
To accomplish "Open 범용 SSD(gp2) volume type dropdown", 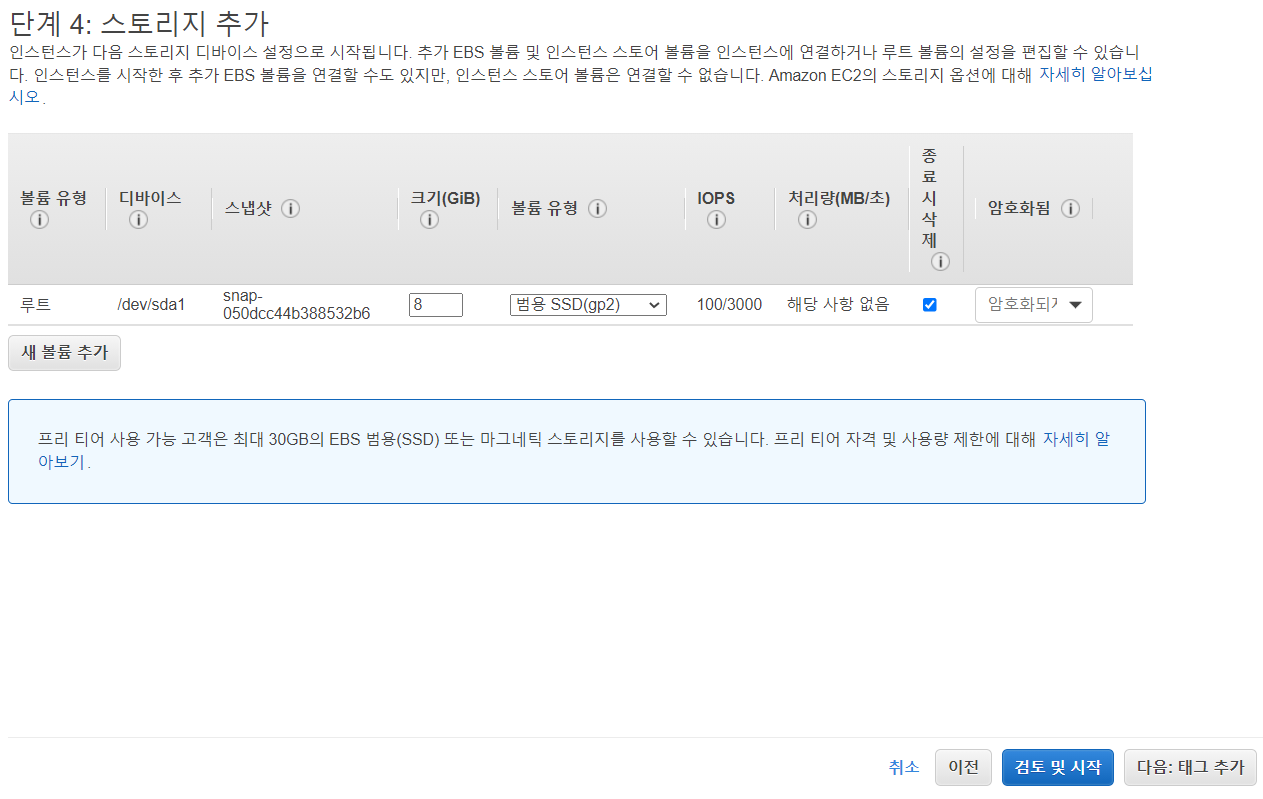I will click(588, 305).
